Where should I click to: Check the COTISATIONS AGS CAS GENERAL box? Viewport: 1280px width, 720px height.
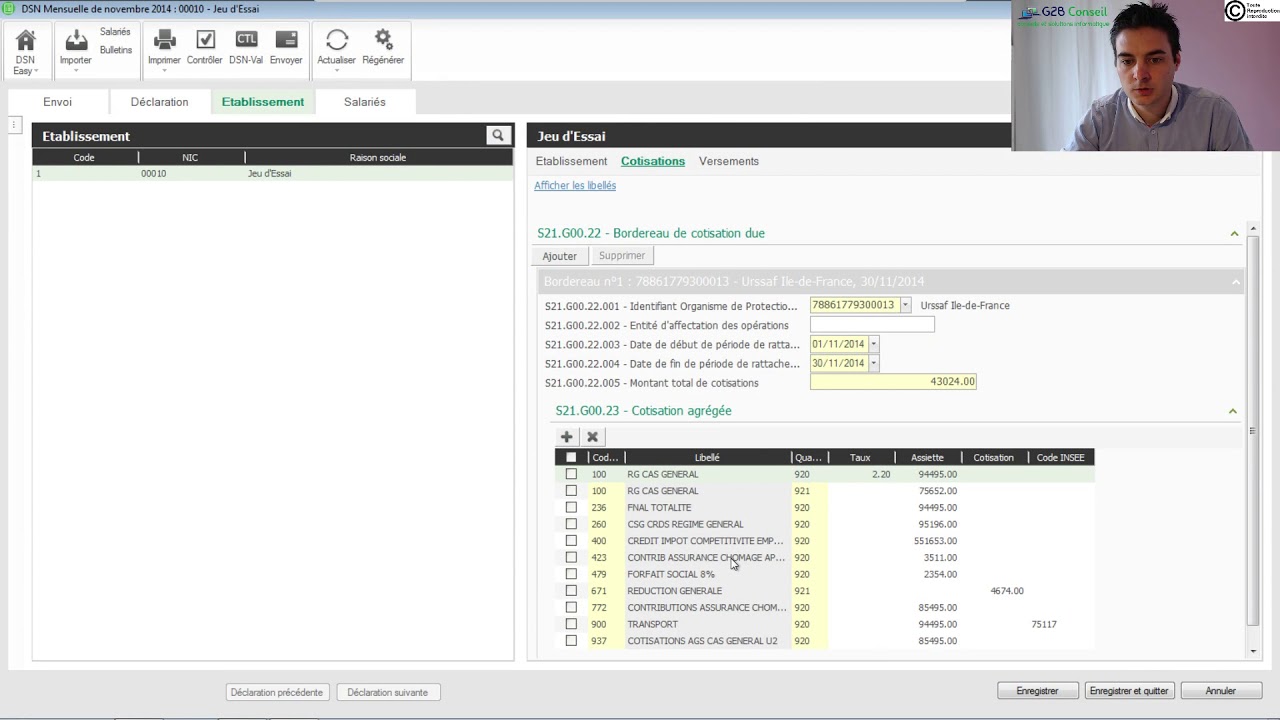click(571, 641)
